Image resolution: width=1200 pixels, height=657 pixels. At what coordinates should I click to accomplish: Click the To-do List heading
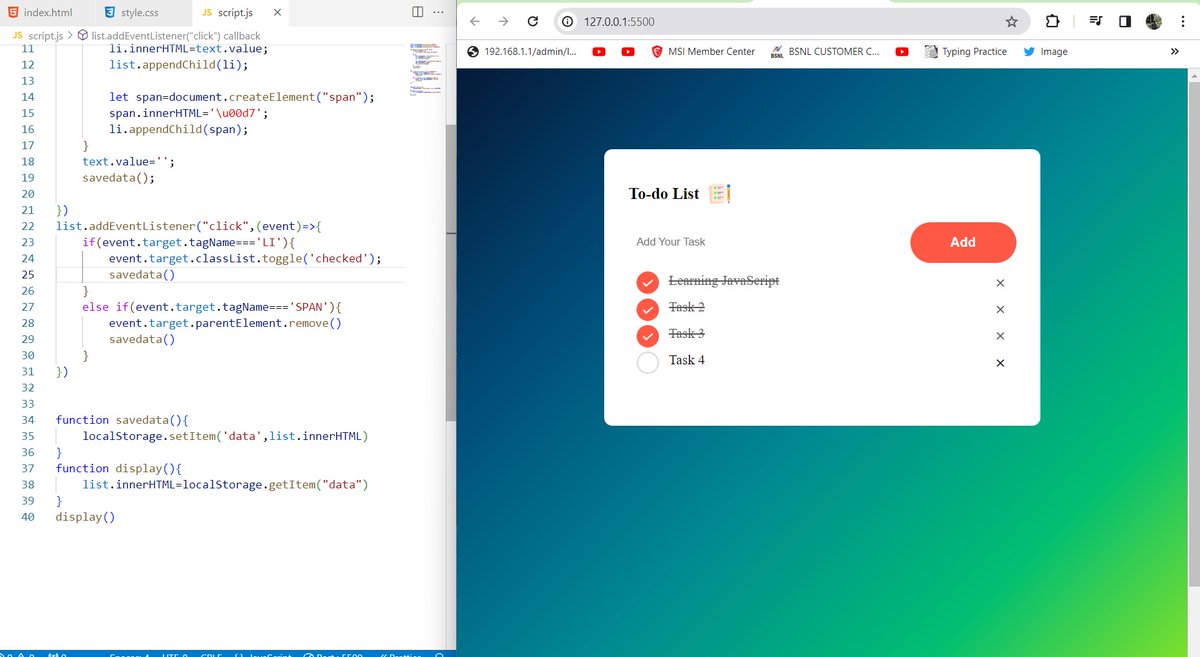pyautogui.click(x=664, y=194)
